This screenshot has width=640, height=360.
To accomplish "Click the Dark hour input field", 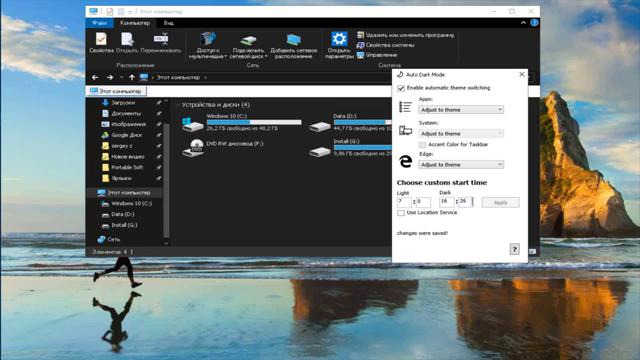I will (x=447, y=202).
